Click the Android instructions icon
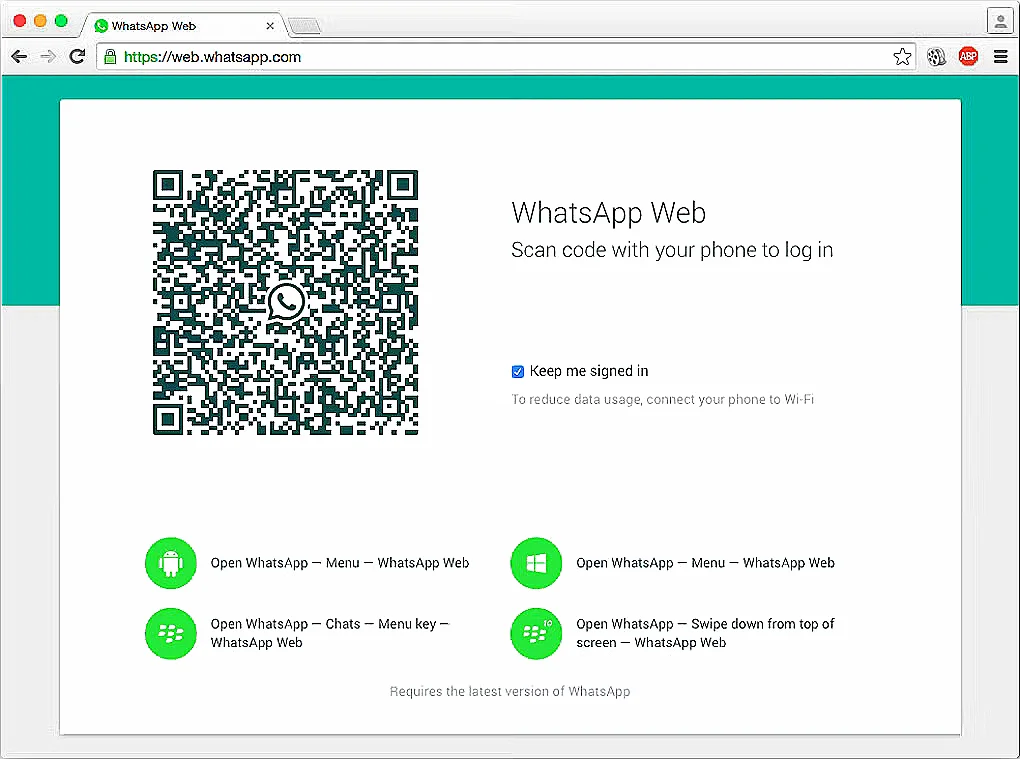 170,563
